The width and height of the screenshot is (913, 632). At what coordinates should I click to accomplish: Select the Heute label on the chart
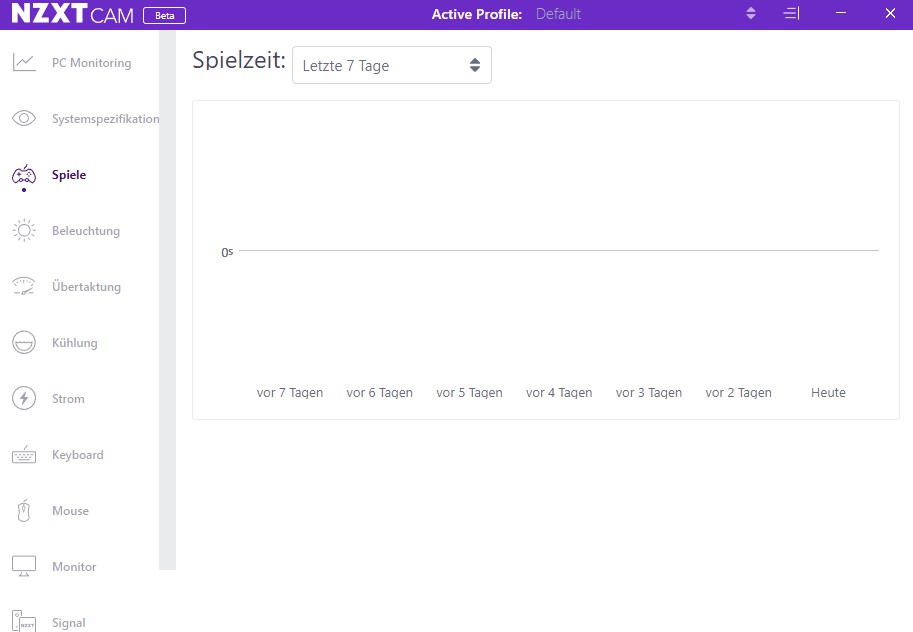click(x=828, y=392)
